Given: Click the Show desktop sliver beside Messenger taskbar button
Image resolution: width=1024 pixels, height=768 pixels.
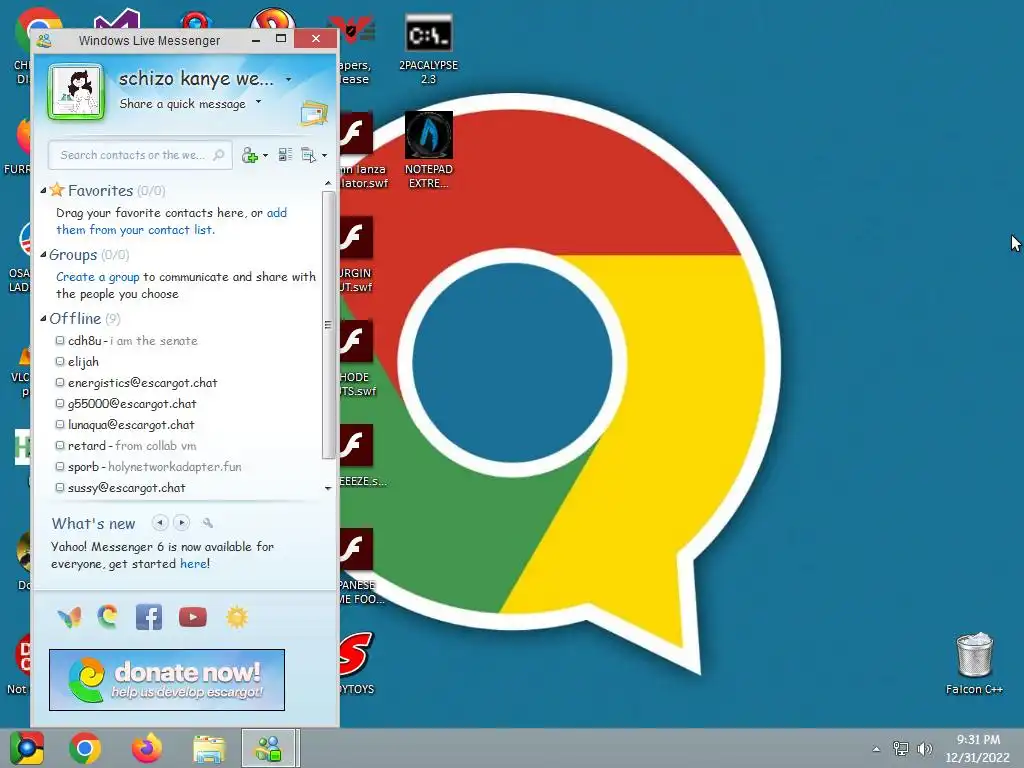Looking at the screenshot, I should click(x=298, y=748).
